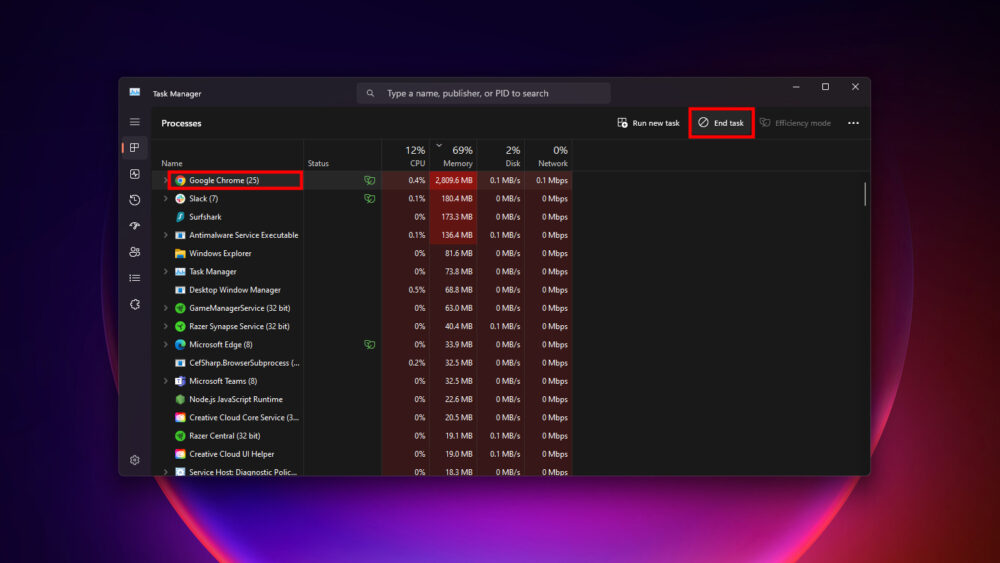Screen dimensions: 1000x563
Task: Open the Performance page in sidebar
Action: click(135, 174)
